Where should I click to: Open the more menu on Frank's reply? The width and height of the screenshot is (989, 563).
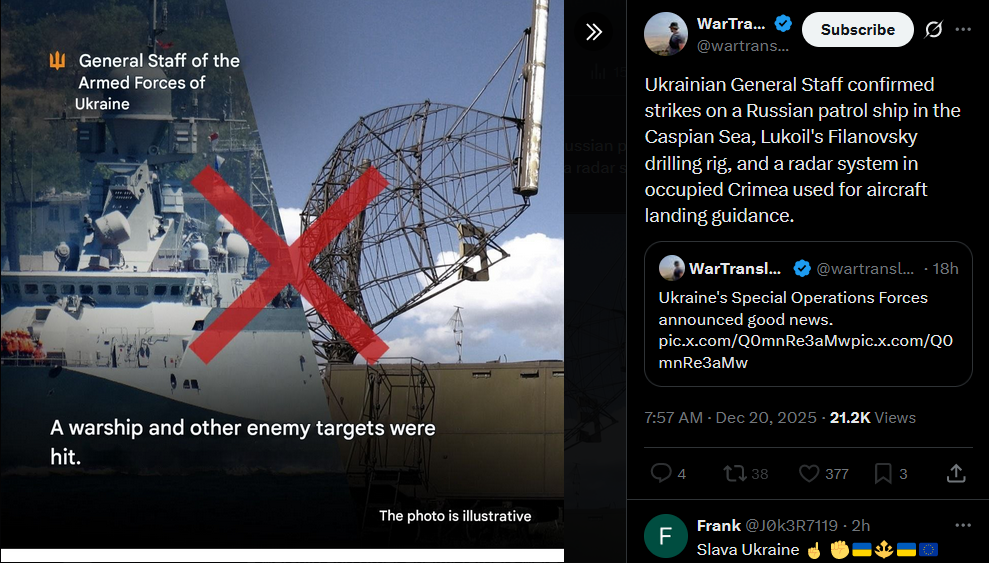pyautogui.click(x=963, y=525)
